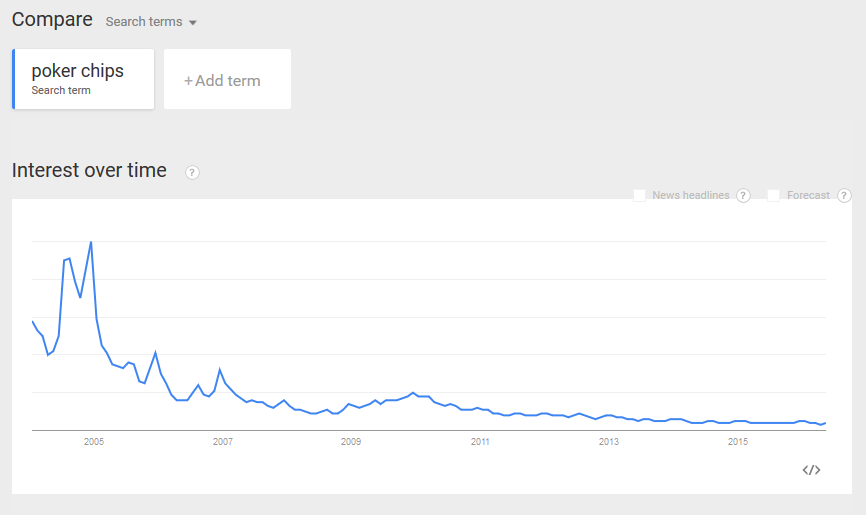Click the 2011 year axis label

pyautogui.click(x=480, y=442)
